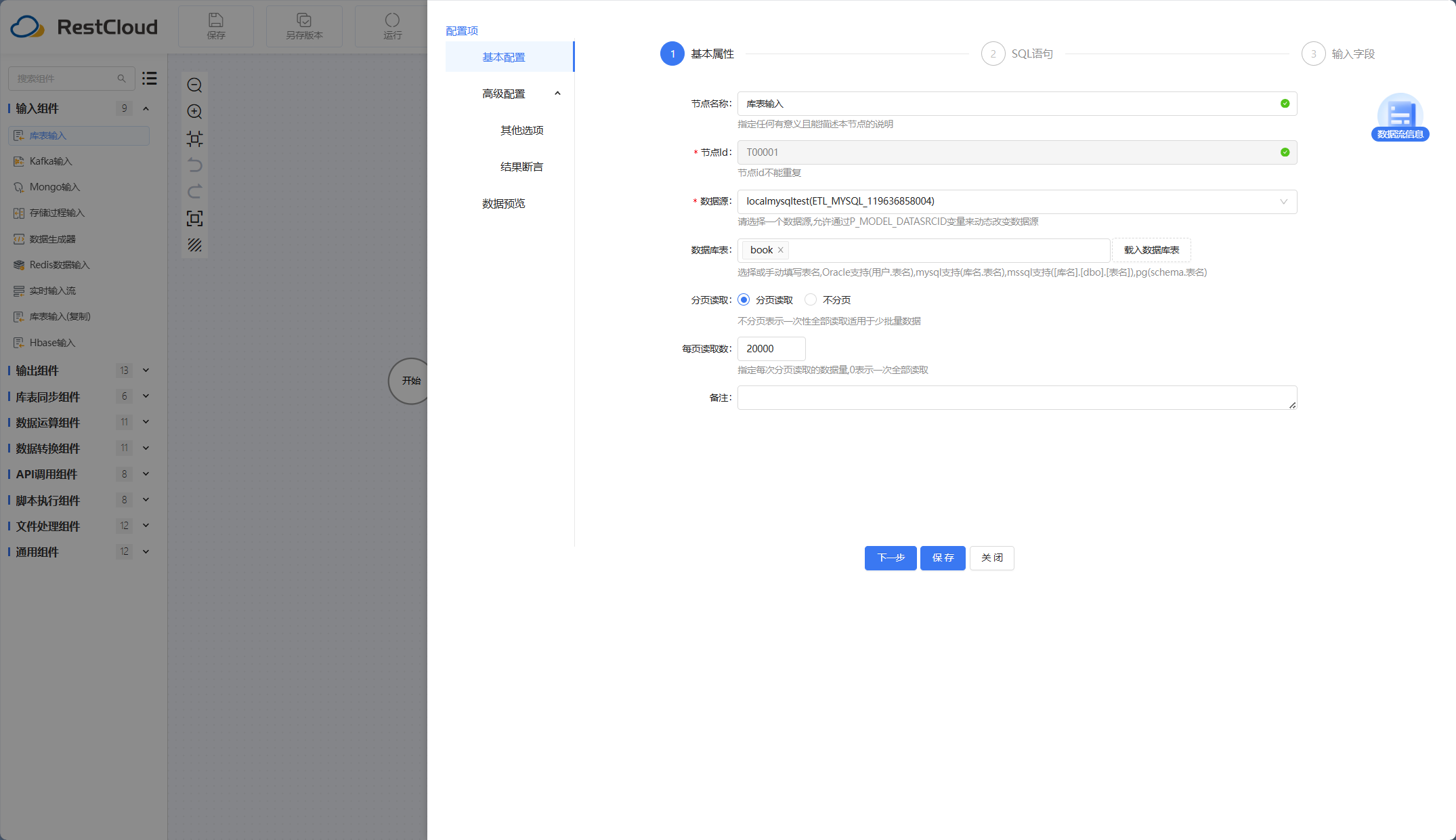Viewport: 1456px width, 840px height.
Task: Zoom in canvas with plus magnifier
Action: 194,112
